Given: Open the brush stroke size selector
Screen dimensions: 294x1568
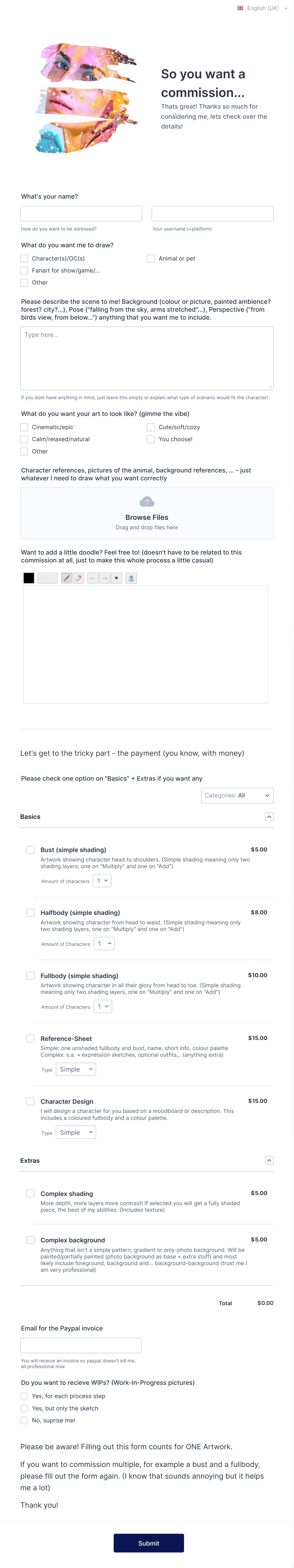Looking at the screenshot, I should [x=47, y=578].
